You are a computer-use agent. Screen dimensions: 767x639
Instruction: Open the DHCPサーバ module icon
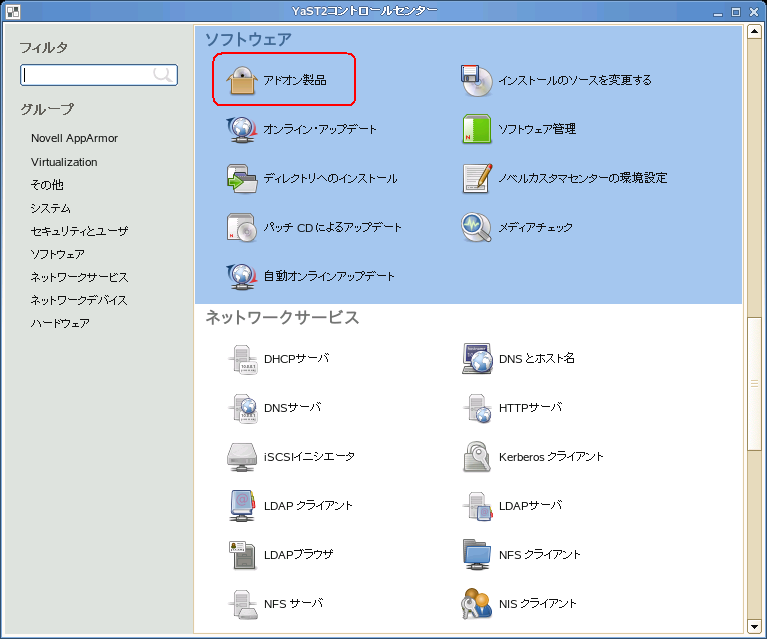click(x=242, y=358)
